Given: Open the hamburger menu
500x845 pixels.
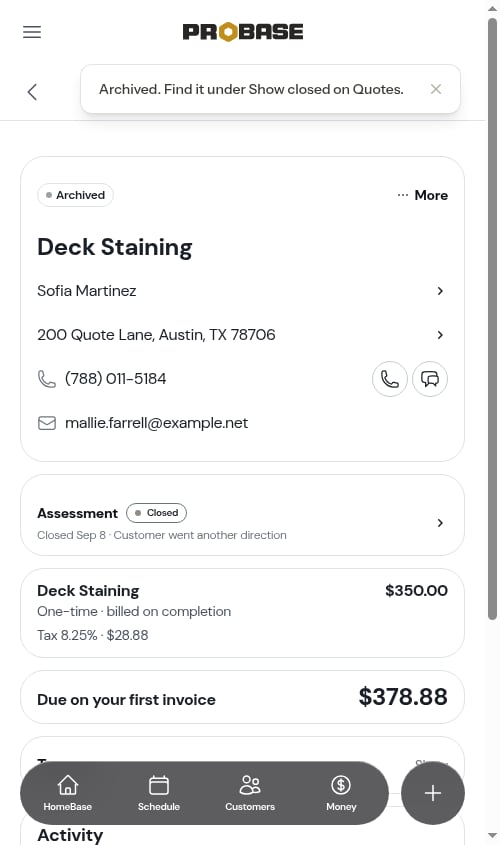Looking at the screenshot, I should (32, 32).
